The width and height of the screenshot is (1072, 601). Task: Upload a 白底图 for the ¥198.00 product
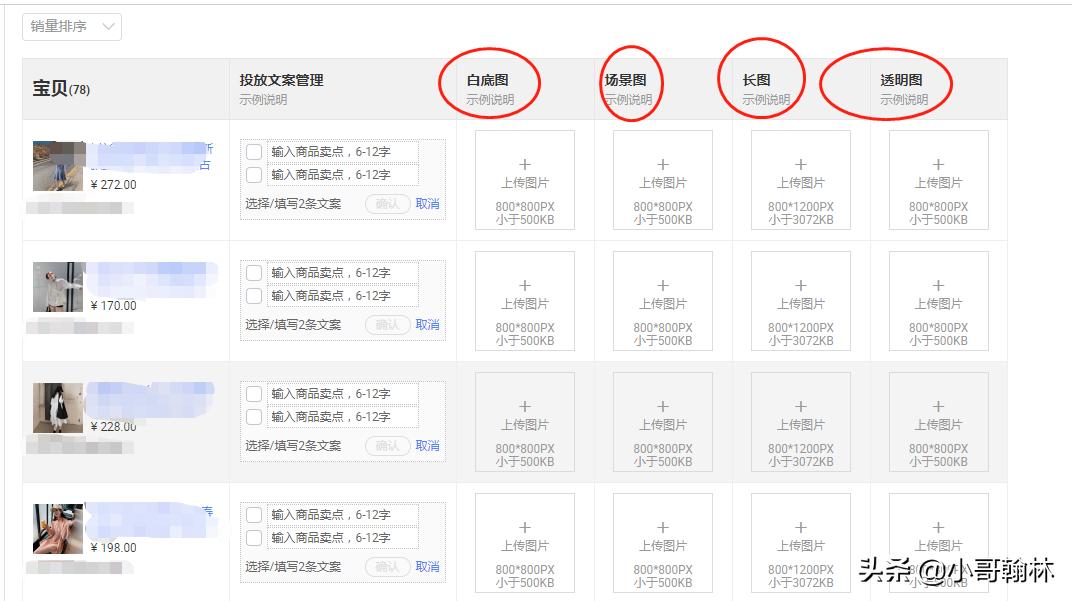523,542
